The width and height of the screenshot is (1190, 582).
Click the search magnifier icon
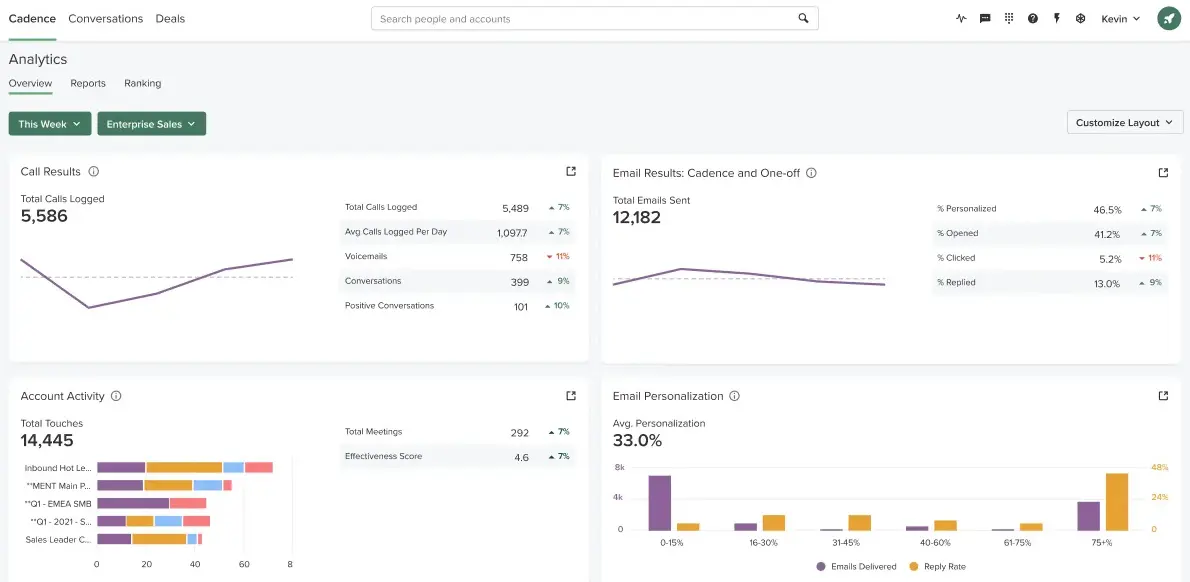coord(804,19)
